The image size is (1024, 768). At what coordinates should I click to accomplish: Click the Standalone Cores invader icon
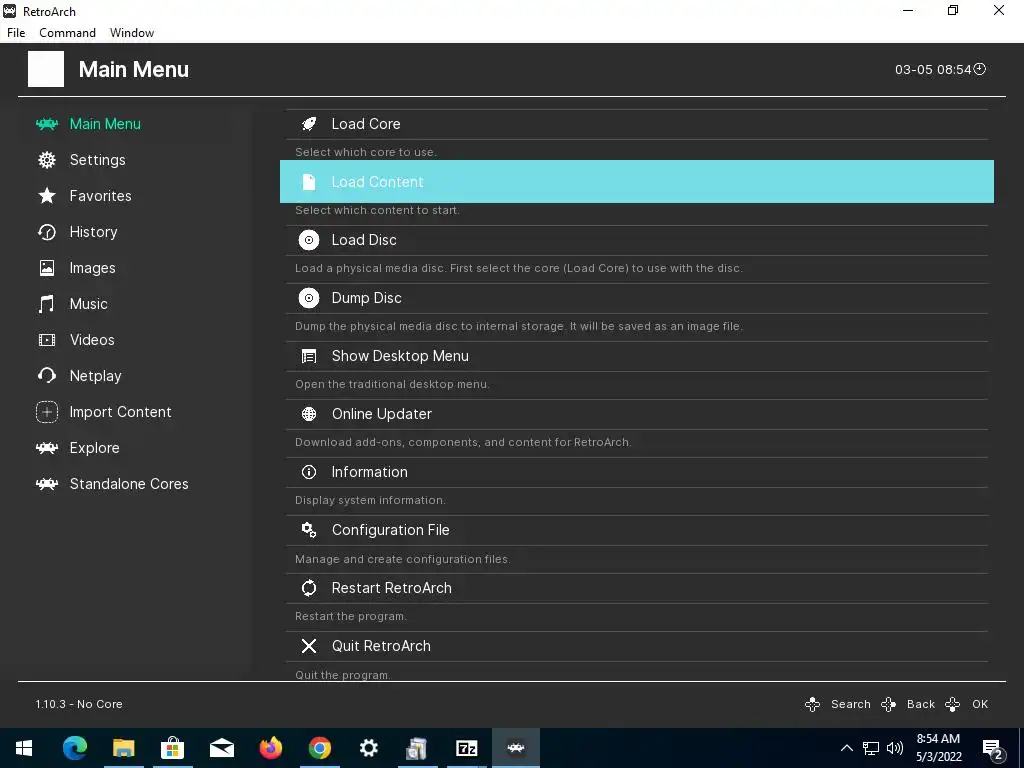click(47, 484)
